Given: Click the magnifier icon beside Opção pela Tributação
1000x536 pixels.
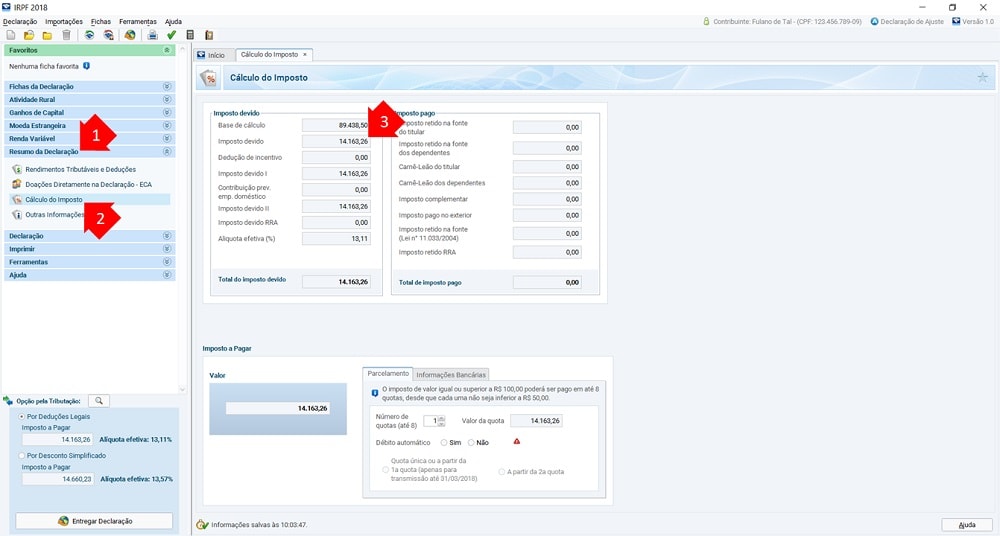Looking at the screenshot, I should pos(98,401).
